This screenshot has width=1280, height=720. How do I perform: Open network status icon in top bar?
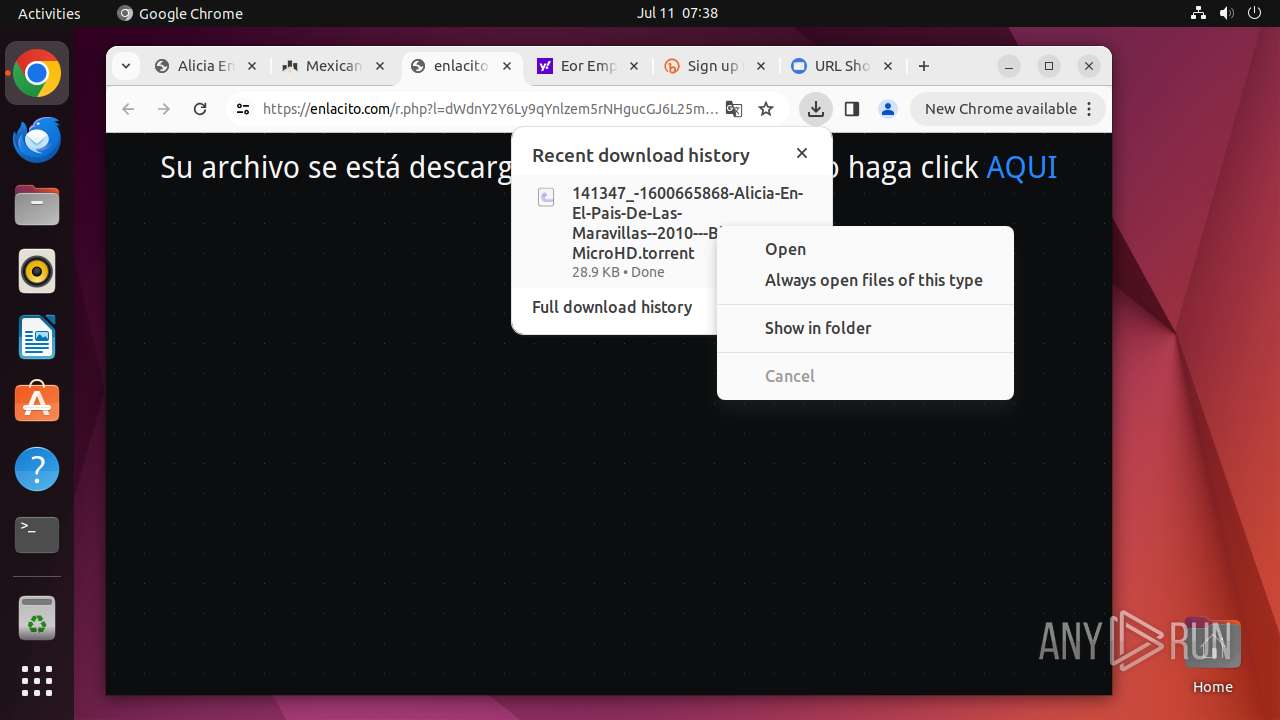click(x=1199, y=13)
